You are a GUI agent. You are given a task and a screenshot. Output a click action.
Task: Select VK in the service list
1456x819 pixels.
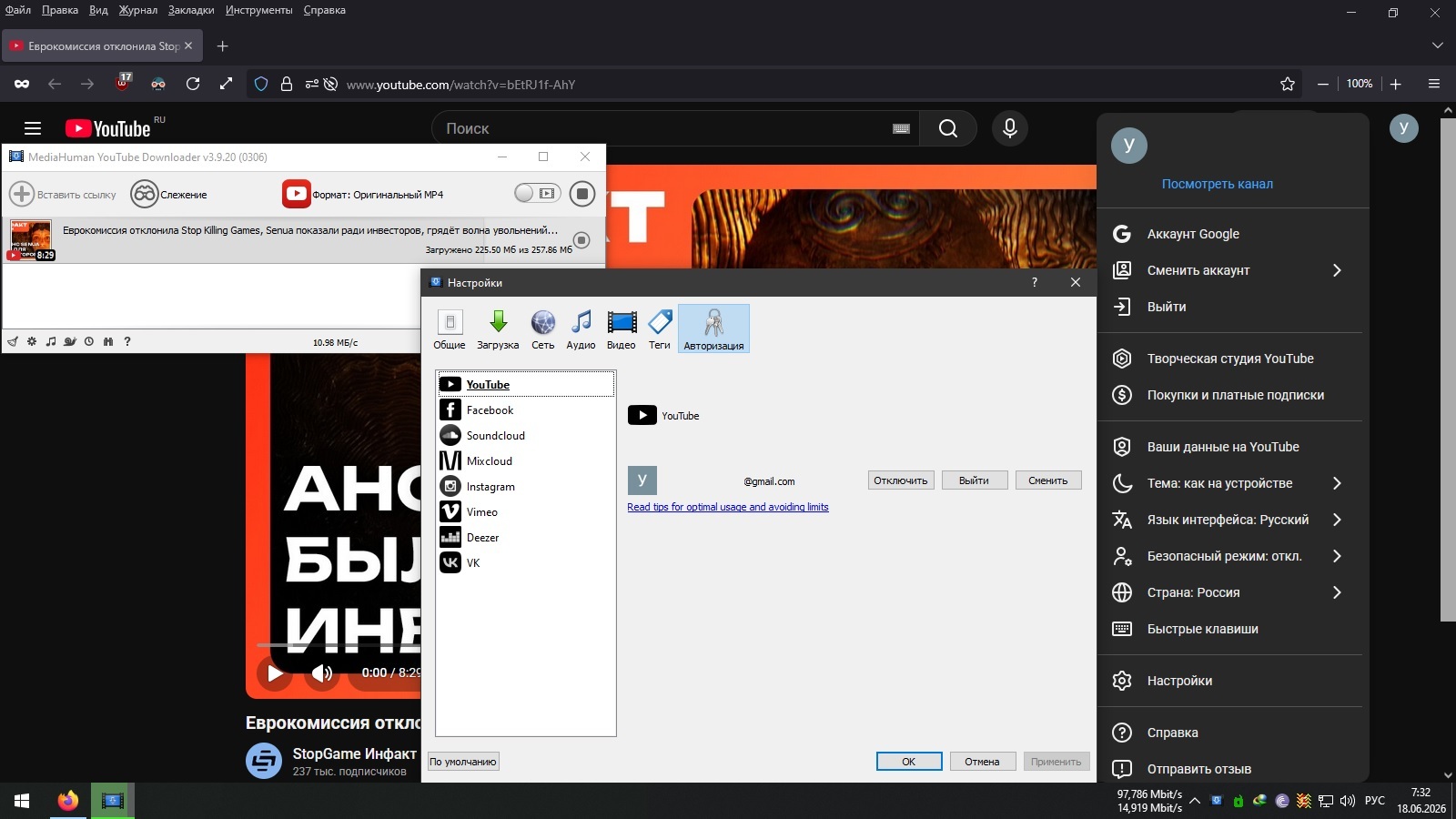pyautogui.click(x=526, y=562)
